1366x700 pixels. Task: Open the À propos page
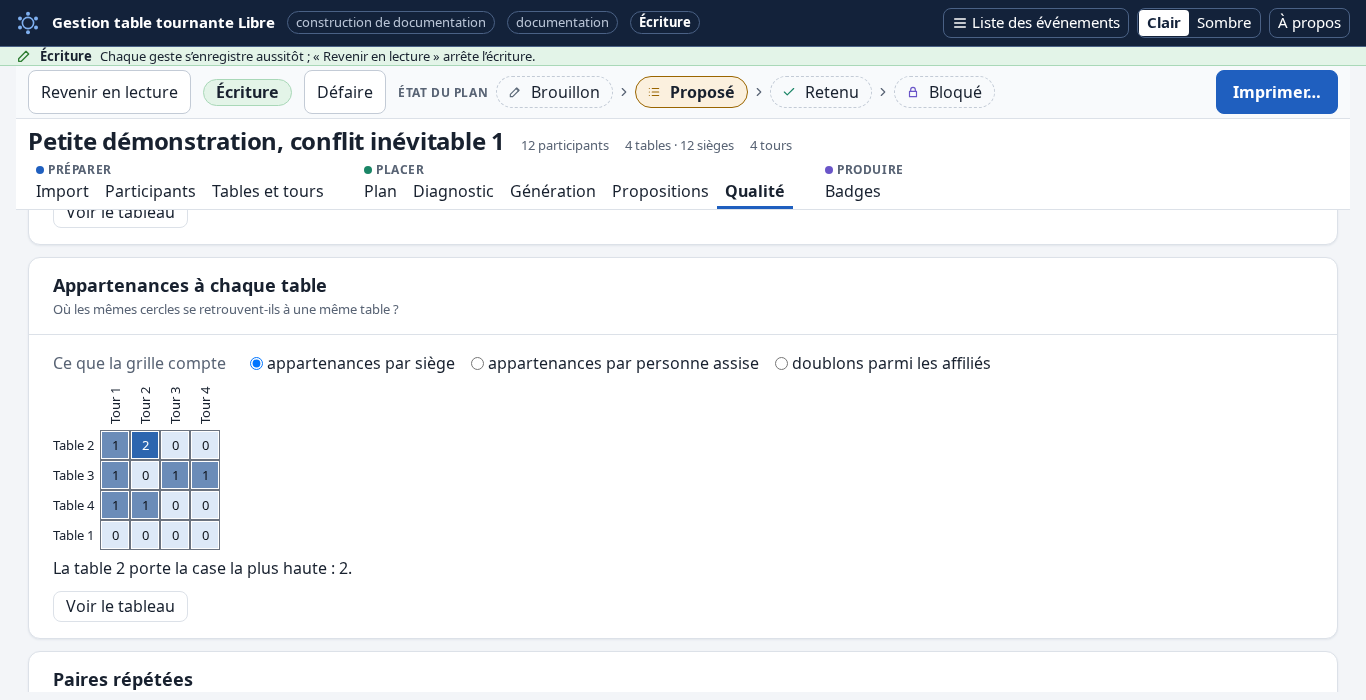1309,23
